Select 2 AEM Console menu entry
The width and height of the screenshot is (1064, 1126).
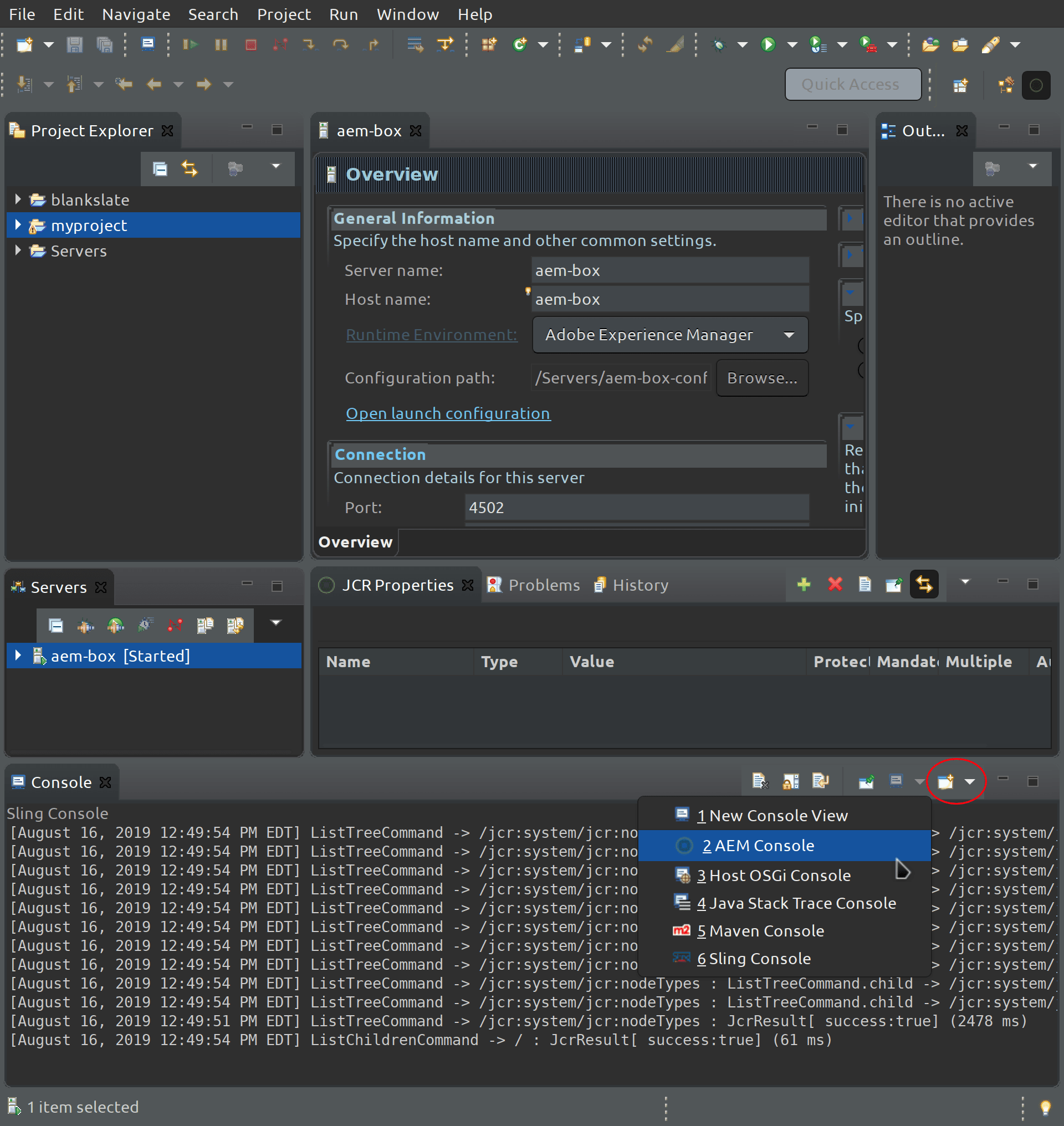tap(784, 845)
